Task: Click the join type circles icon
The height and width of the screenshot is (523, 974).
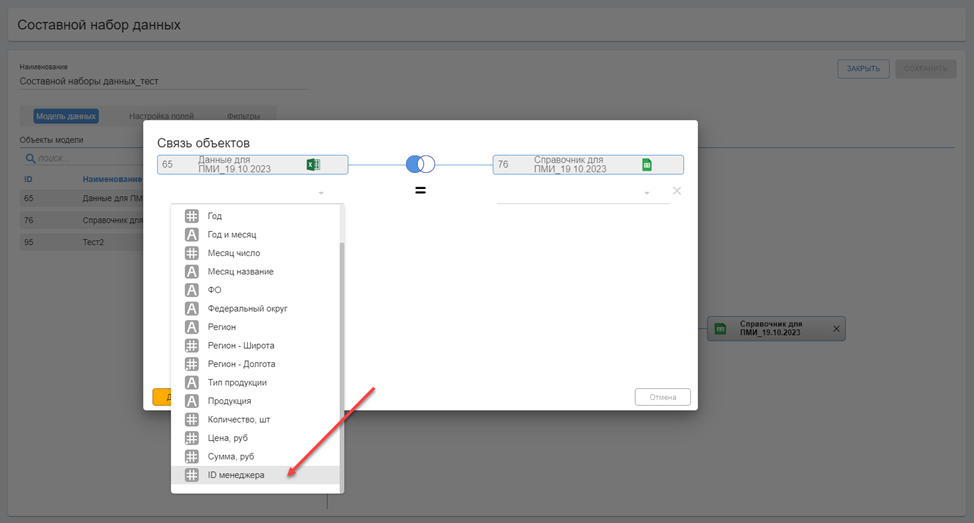Action: click(x=420, y=164)
